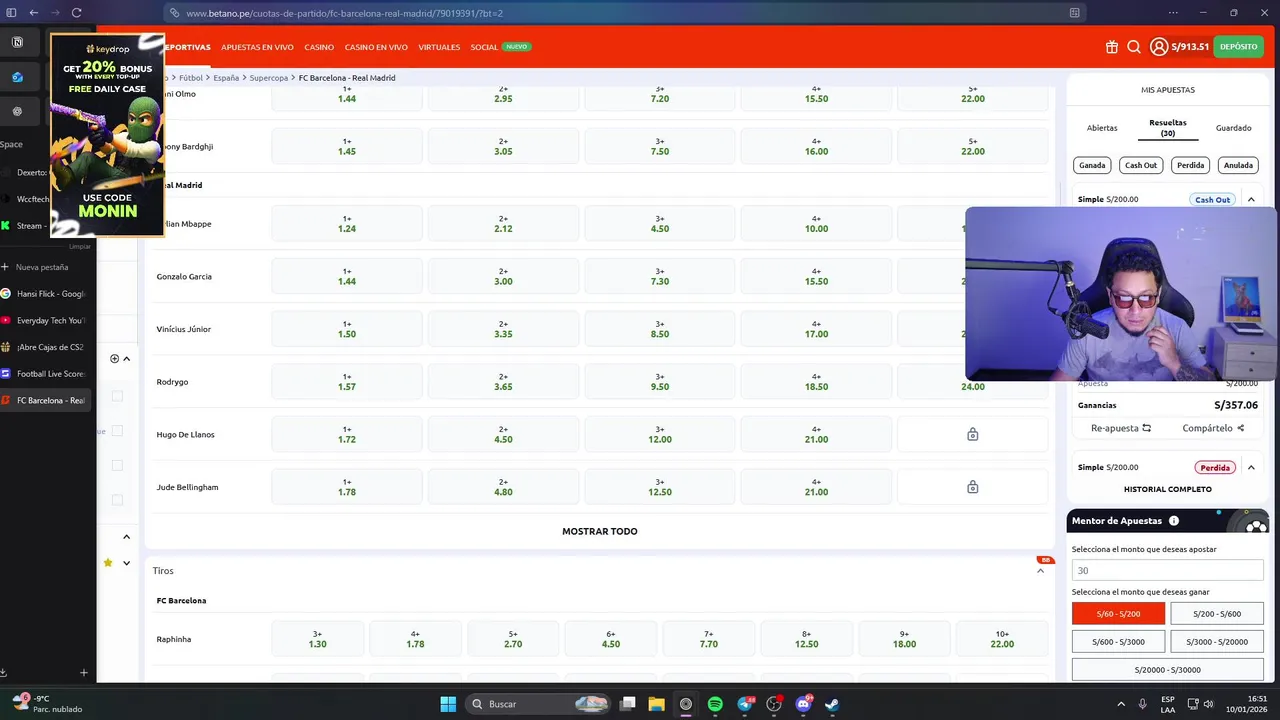Toggle the browser sidebar panel icon
1280x720 pixels.
click(11, 13)
